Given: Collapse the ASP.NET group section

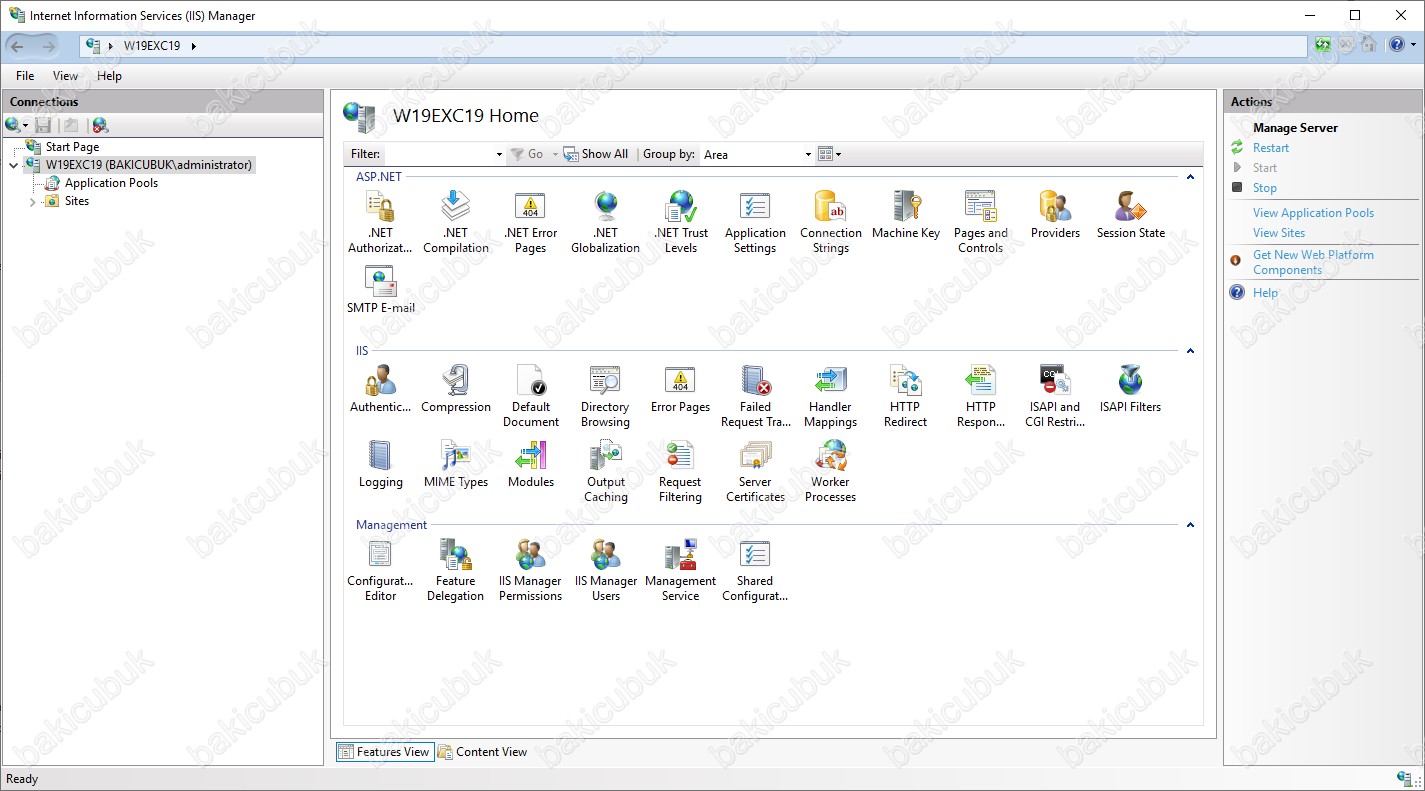Looking at the screenshot, I should (1190, 177).
